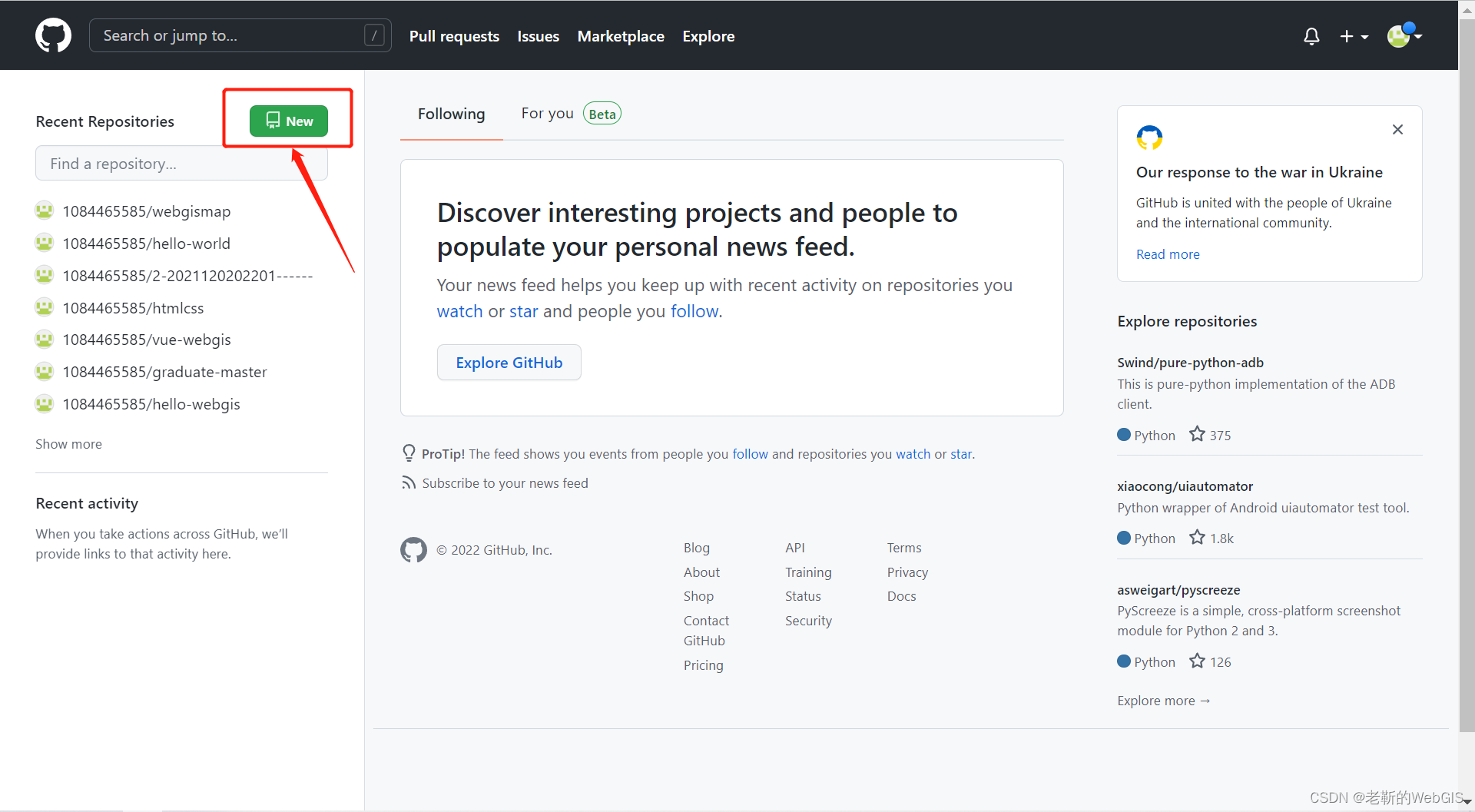Screen dimensions: 1475x812
Task: Open the About footer link
Action: pyautogui.click(x=701, y=572)
